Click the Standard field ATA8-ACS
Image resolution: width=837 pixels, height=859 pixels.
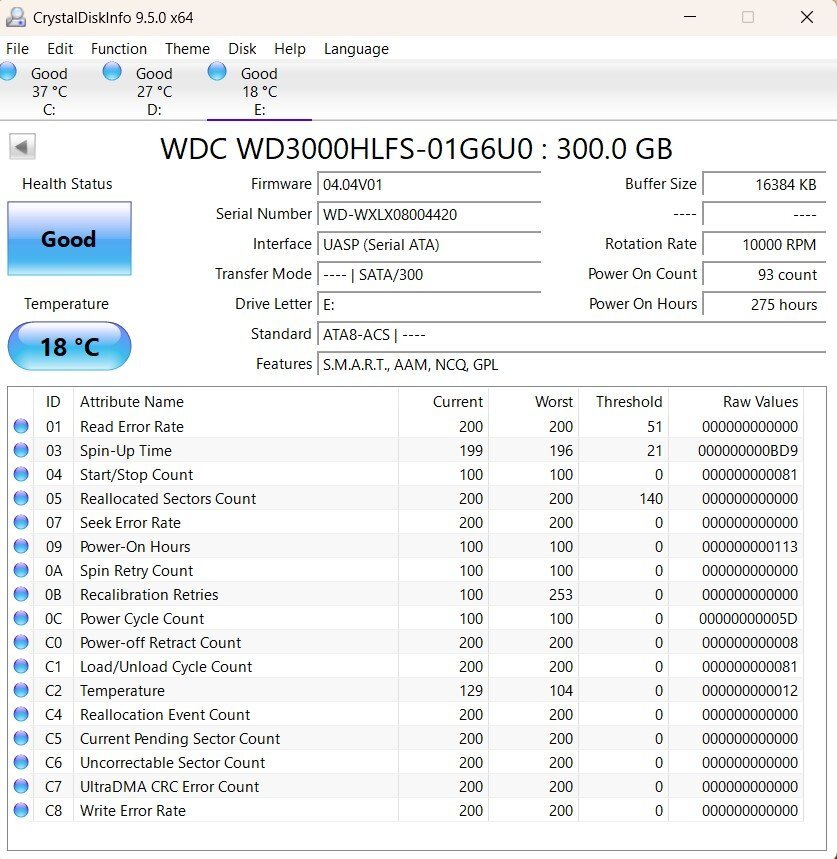coord(571,334)
